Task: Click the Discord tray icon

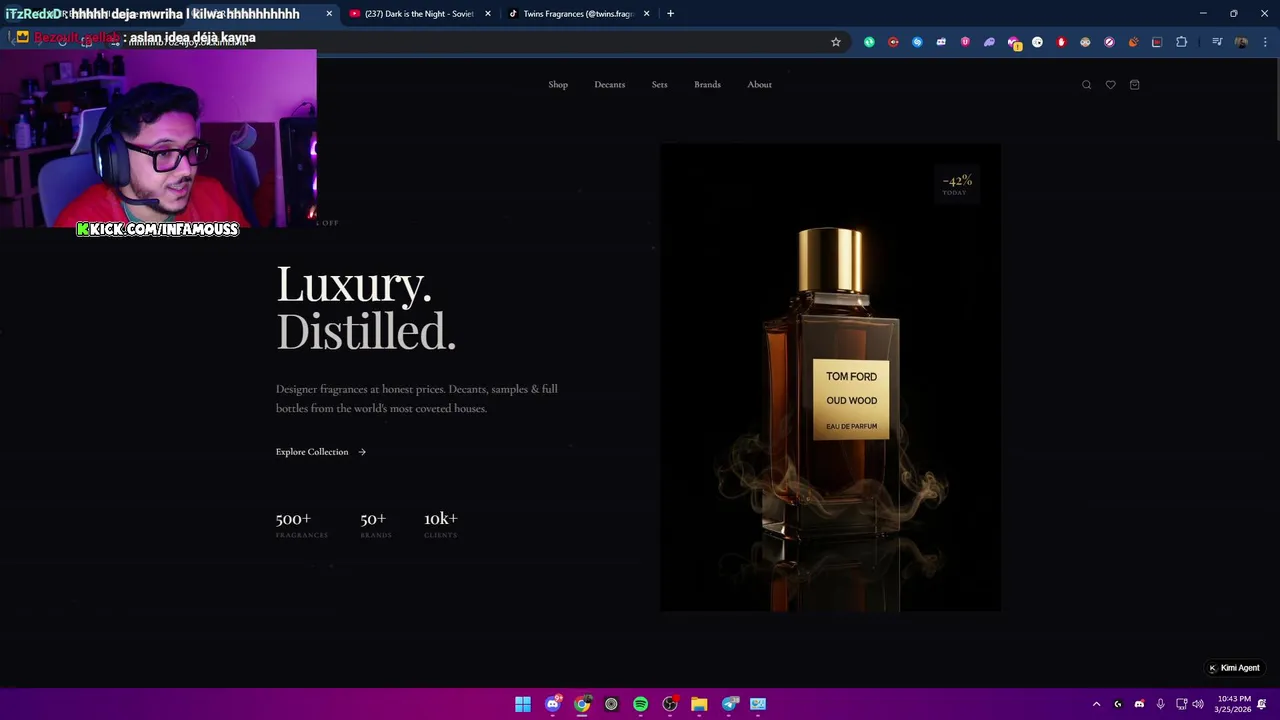Action: pos(1139,704)
